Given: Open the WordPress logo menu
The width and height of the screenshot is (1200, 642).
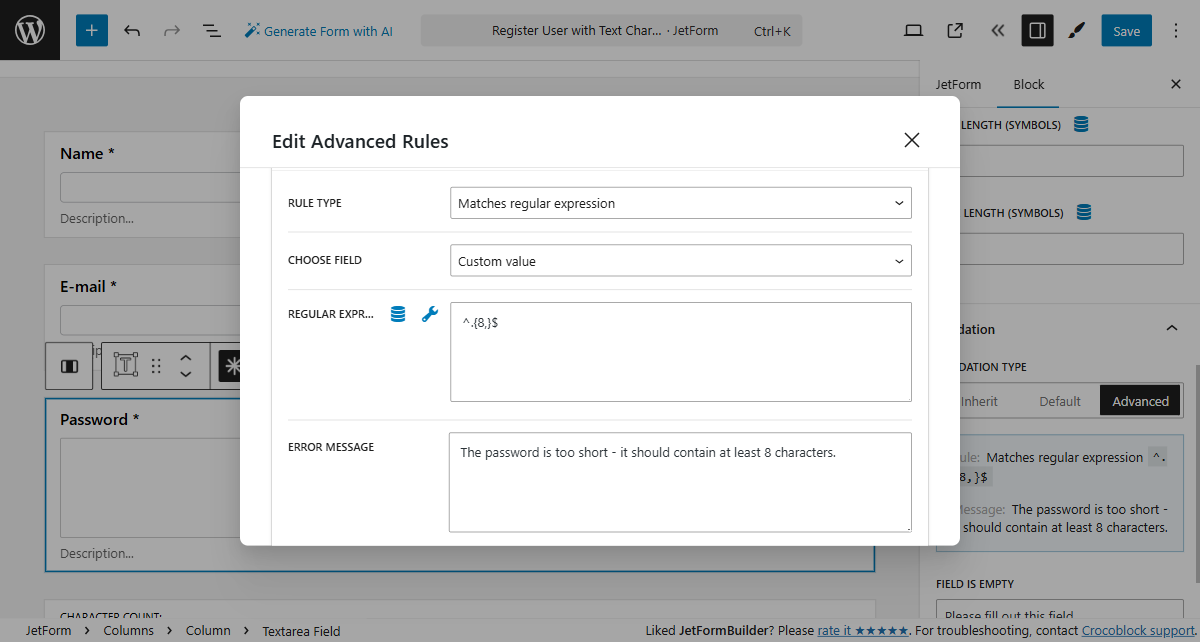Looking at the screenshot, I should click(x=30, y=30).
